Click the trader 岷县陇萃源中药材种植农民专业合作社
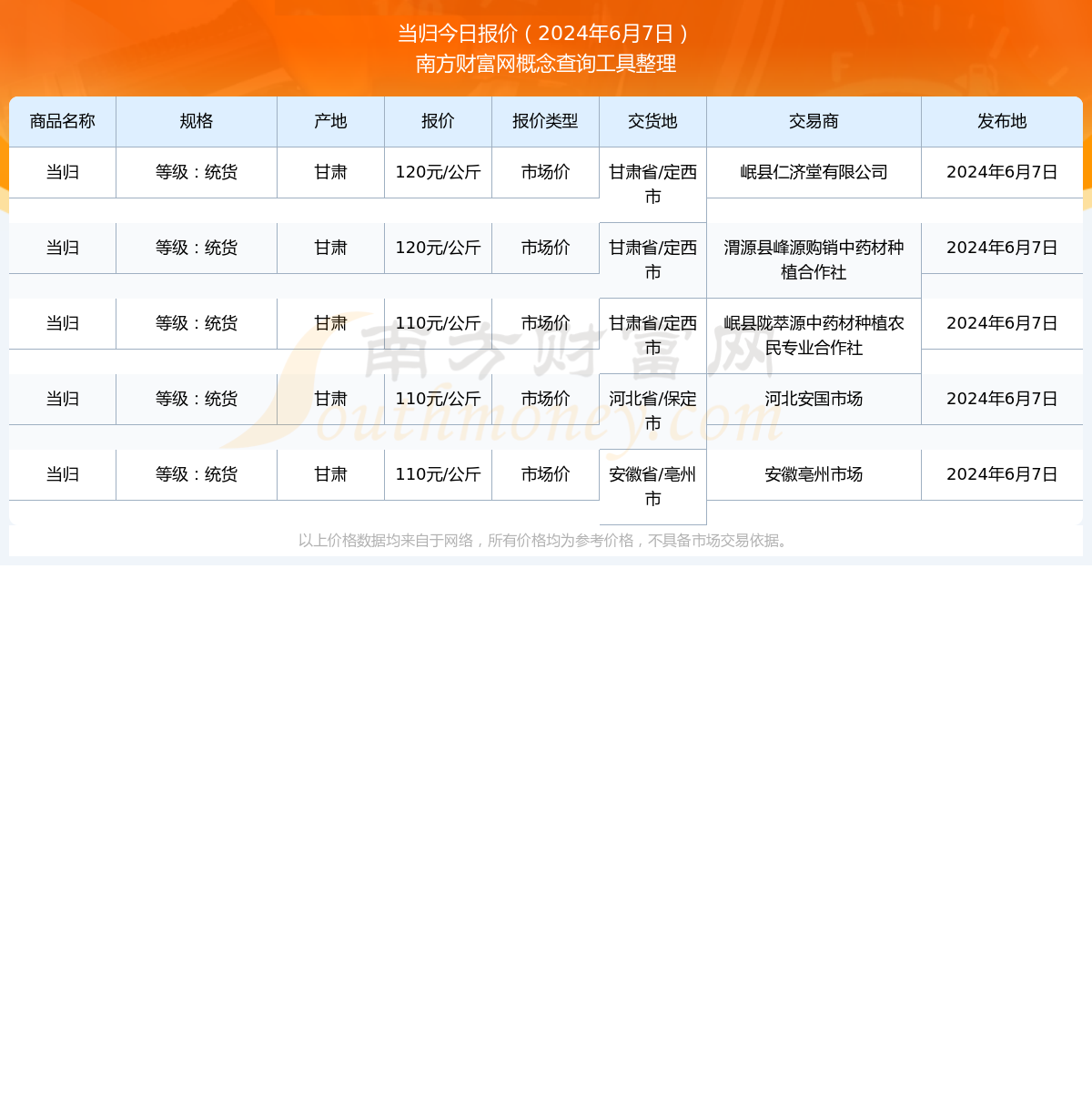Image resolution: width=1092 pixels, height=1097 pixels. pos(814,335)
